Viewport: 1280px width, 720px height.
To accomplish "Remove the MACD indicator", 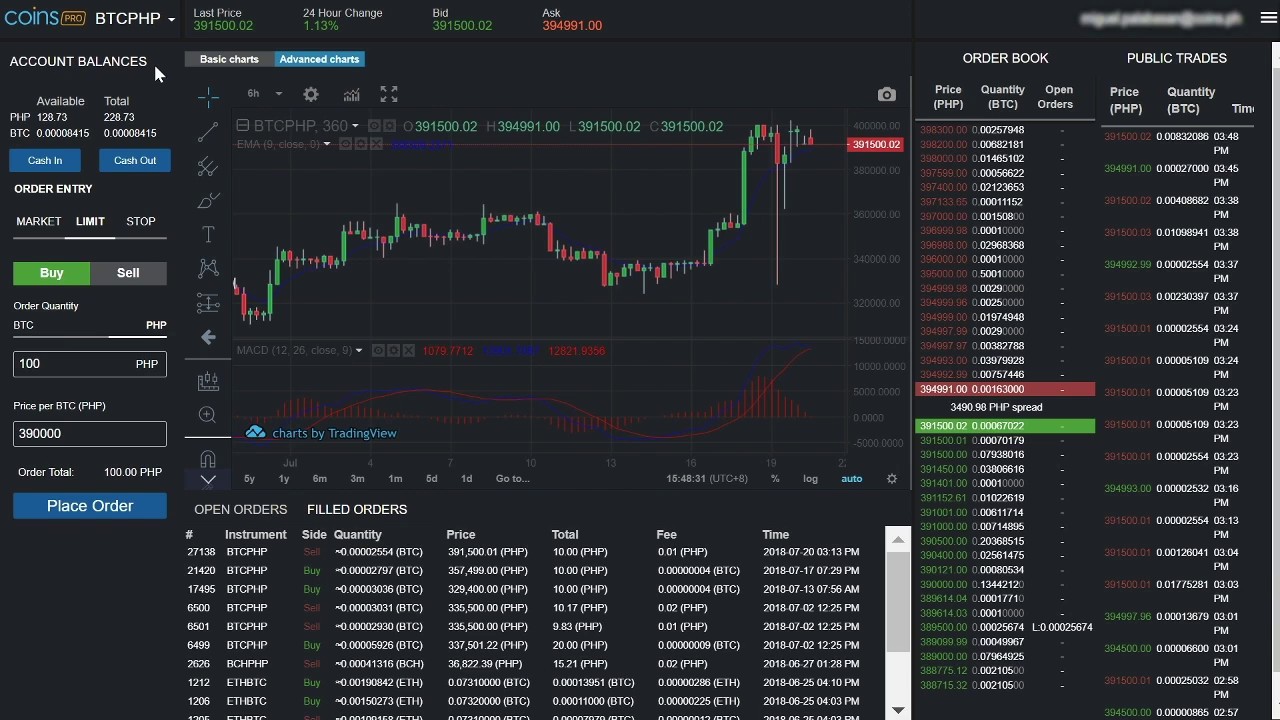I will tap(409, 351).
